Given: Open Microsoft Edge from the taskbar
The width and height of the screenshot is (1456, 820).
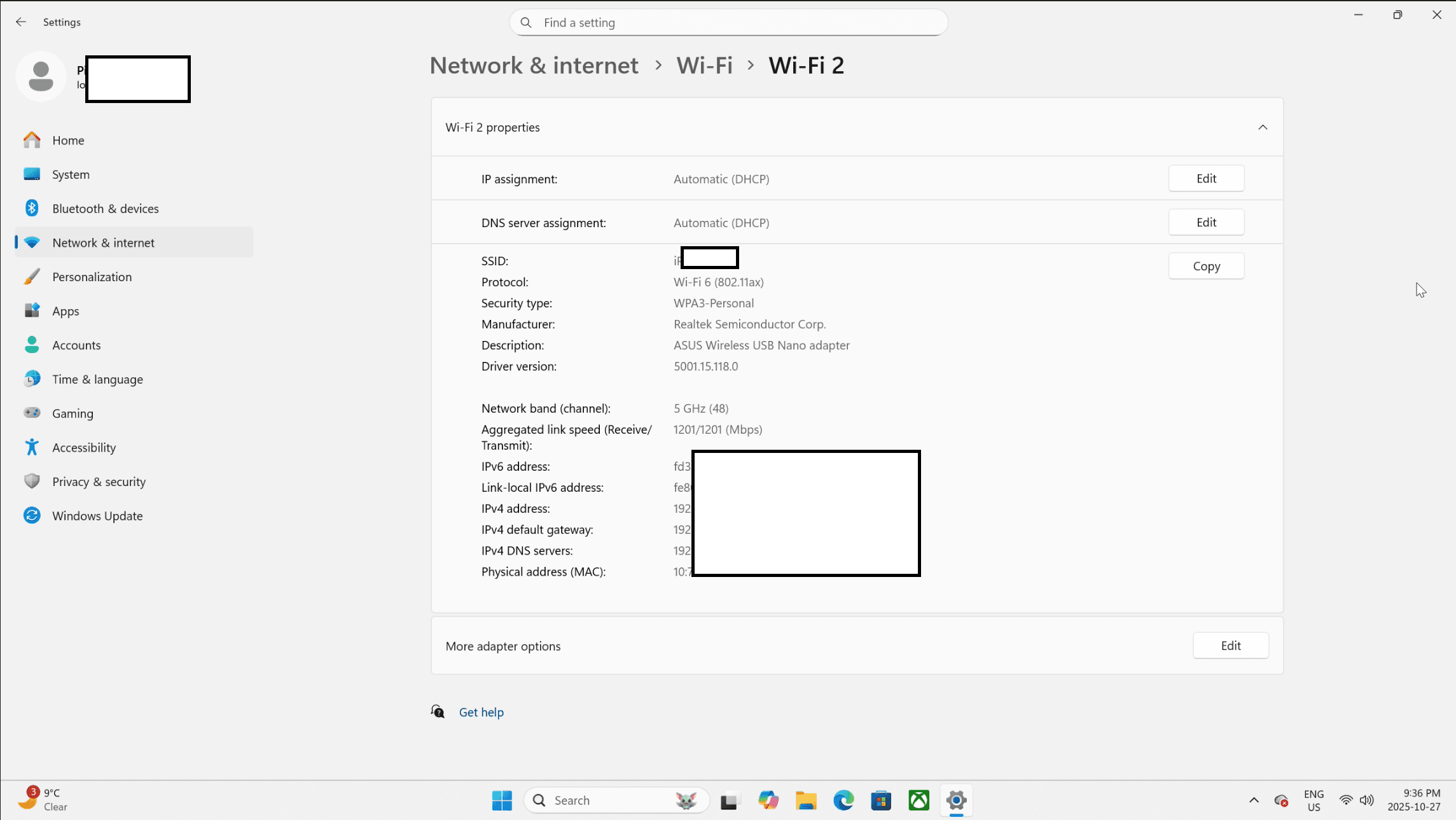Looking at the screenshot, I should [843, 800].
